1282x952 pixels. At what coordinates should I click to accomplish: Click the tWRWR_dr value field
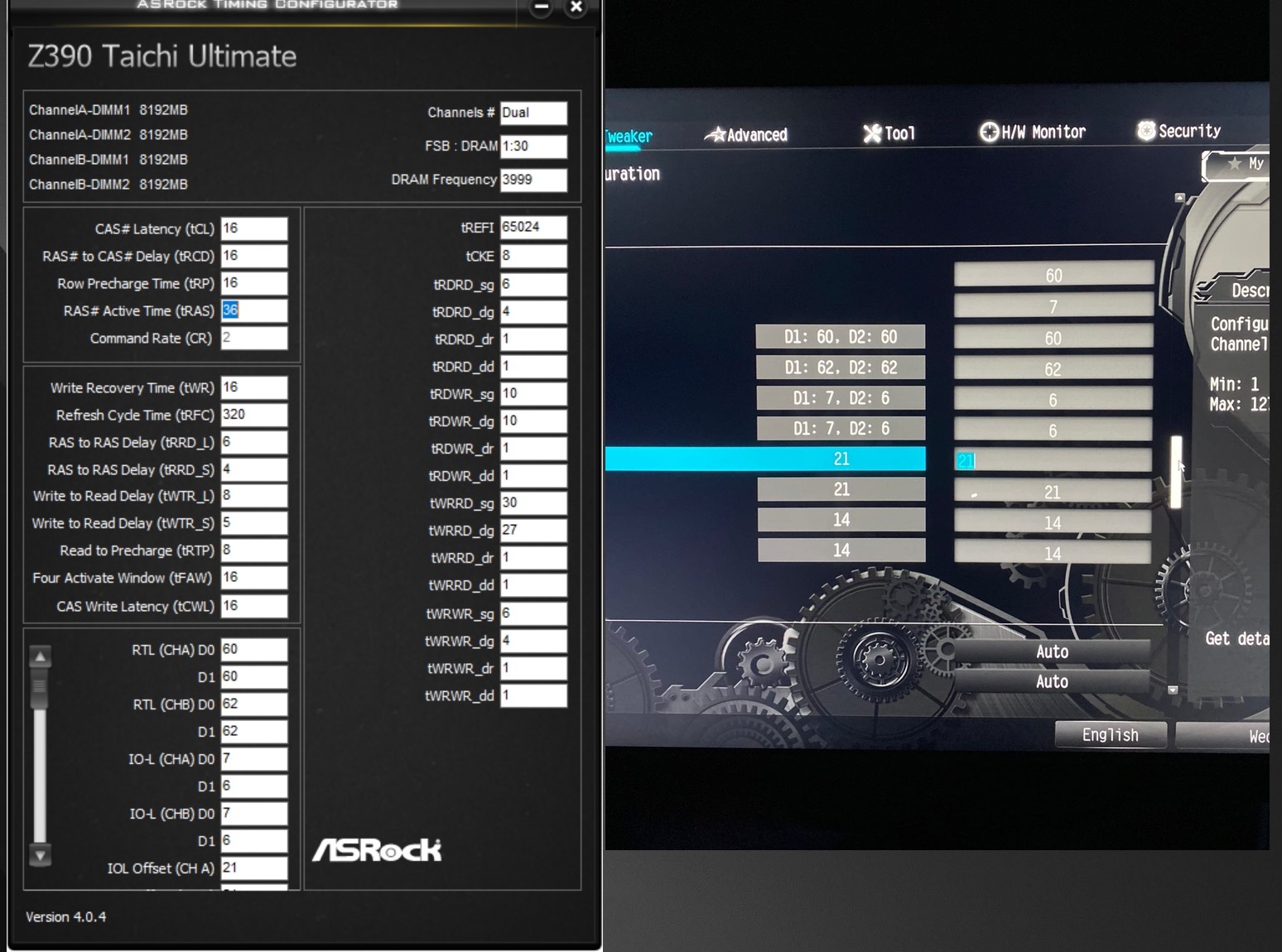pyautogui.click(x=534, y=669)
